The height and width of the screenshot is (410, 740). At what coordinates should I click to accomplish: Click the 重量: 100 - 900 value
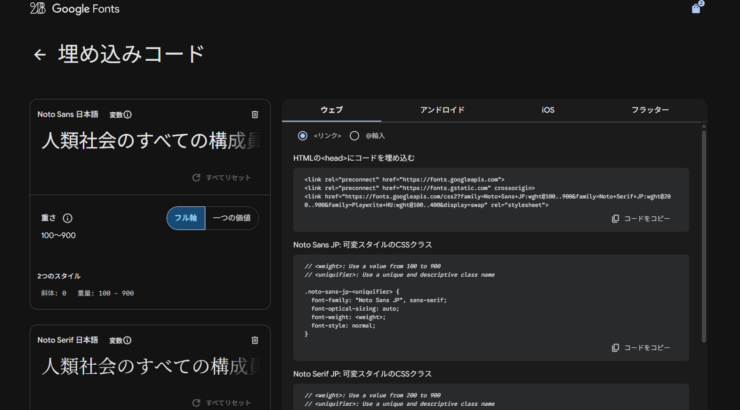pyautogui.click(x=106, y=293)
